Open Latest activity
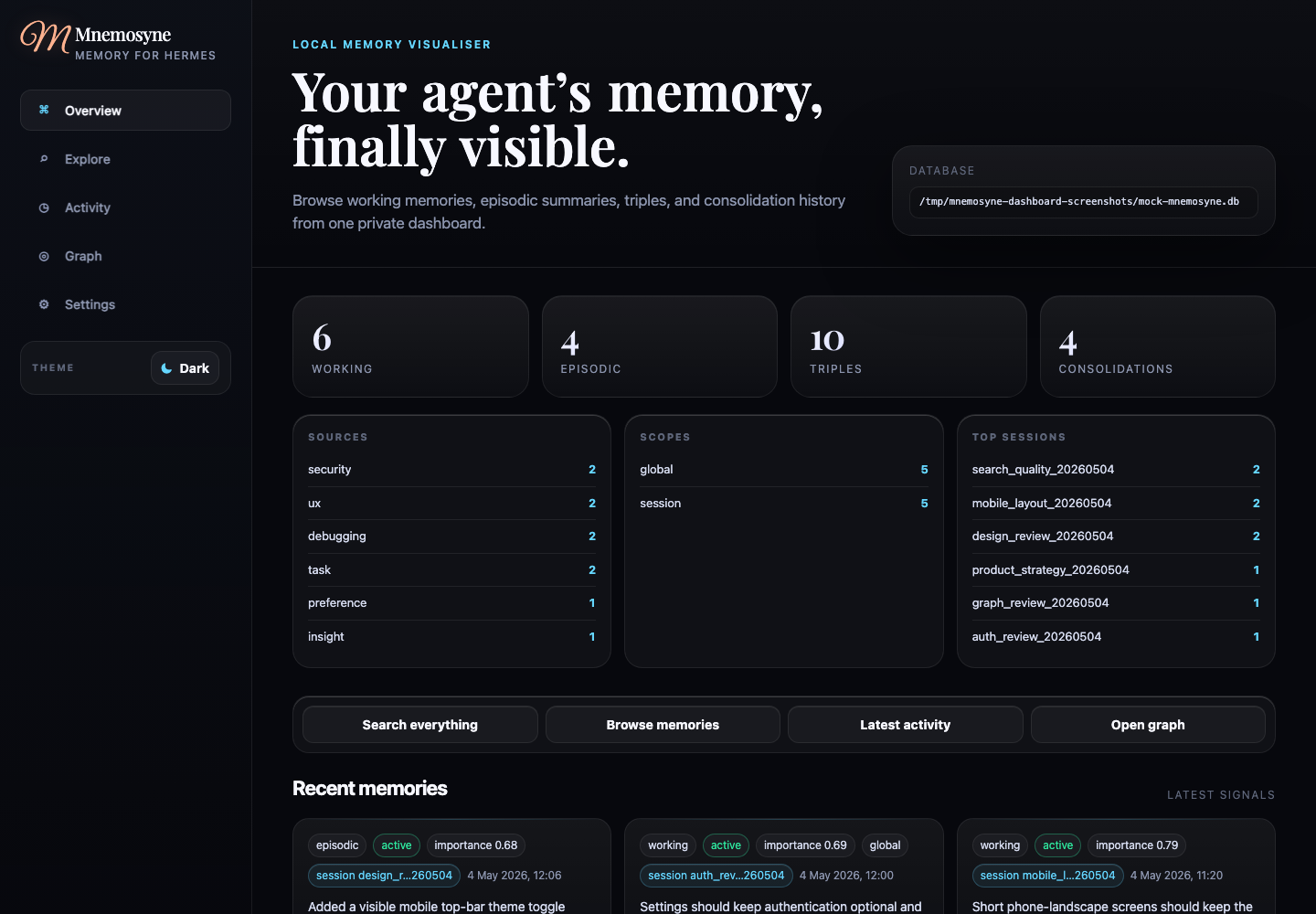The height and width of the screenshot is (914, 1316). (906, 725)
